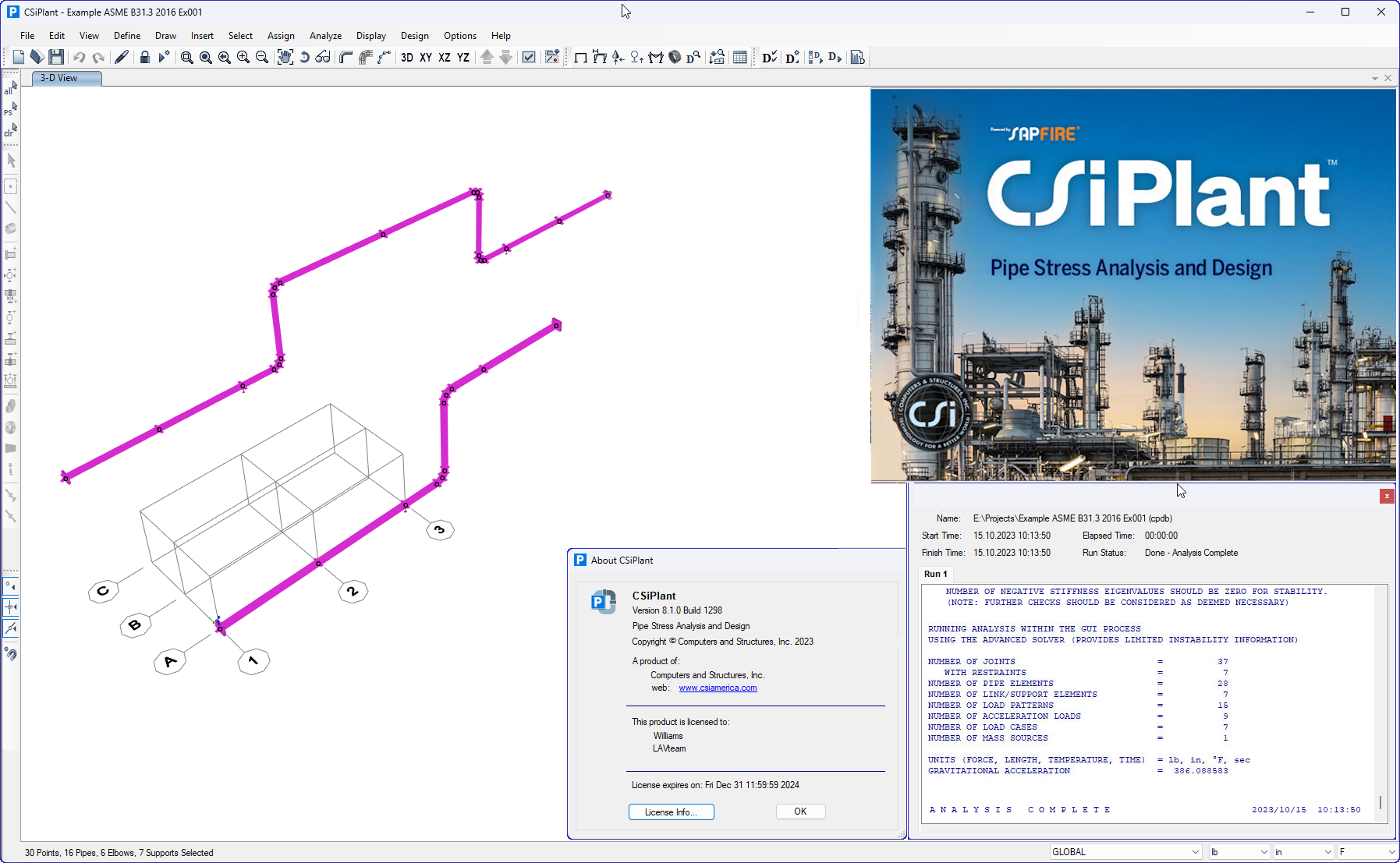Click the clear selection clr icon

(10, 131)
